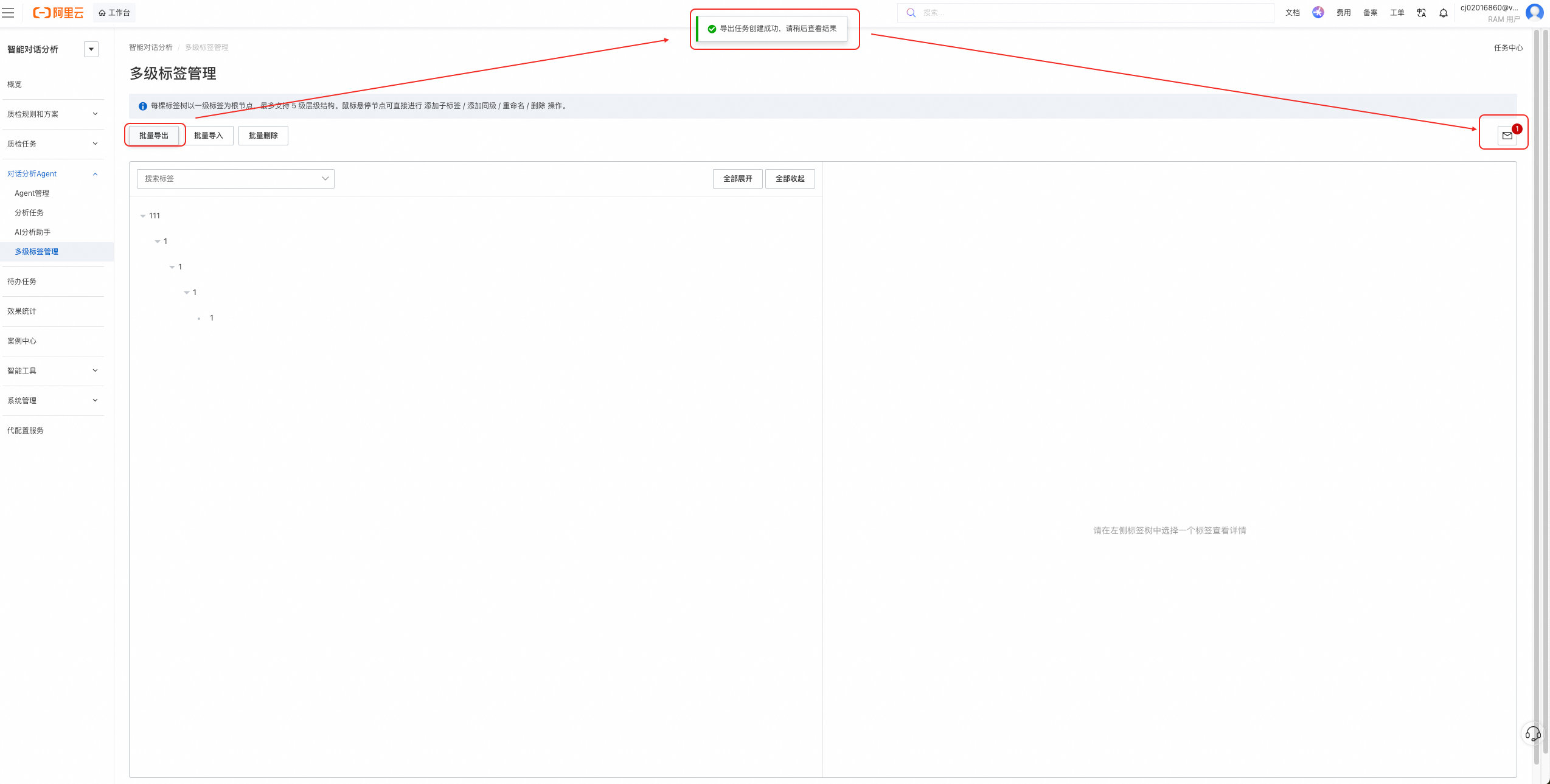Image resolution: width=1550 pixels, height=784 pixels.
Task: Open the hamburger navigation menu
Action: coord(8,13)
